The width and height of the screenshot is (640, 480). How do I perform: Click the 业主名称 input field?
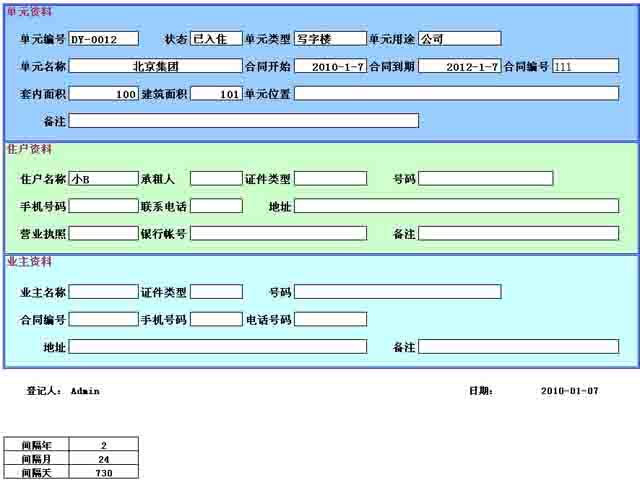(103, 292)
